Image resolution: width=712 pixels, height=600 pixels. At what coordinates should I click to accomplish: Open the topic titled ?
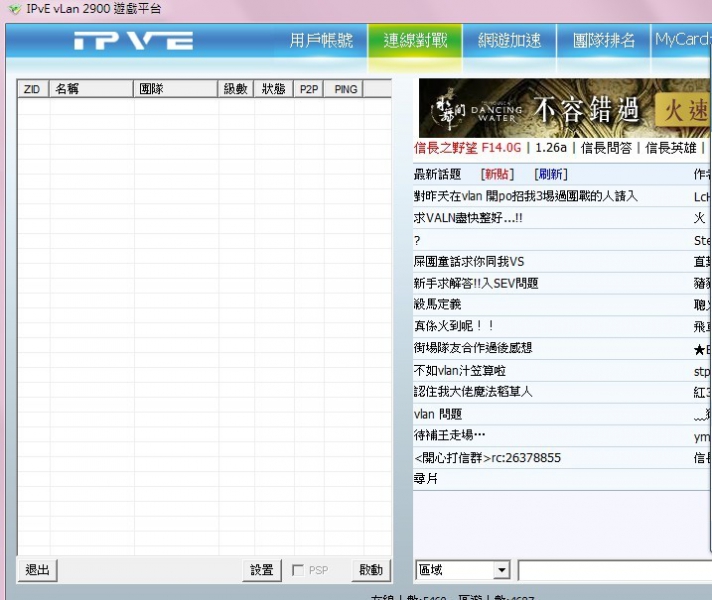tap(417, 240)
